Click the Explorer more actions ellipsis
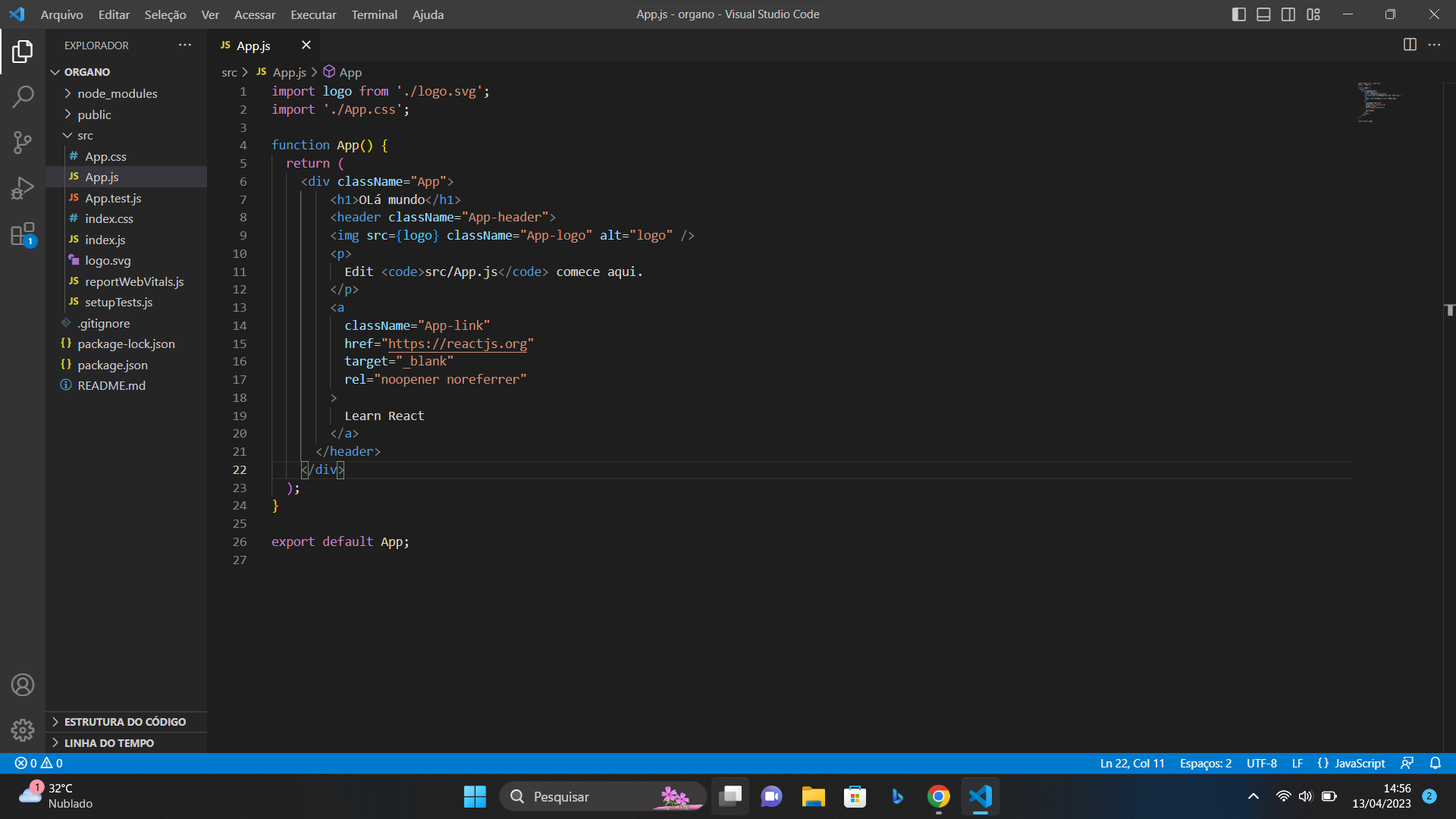Viewport: 1456px width, 819px height. [x=185, y=45]
